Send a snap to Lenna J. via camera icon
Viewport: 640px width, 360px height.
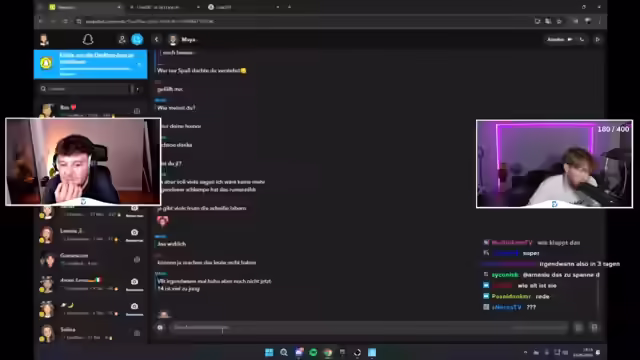(x=134, y=232)
